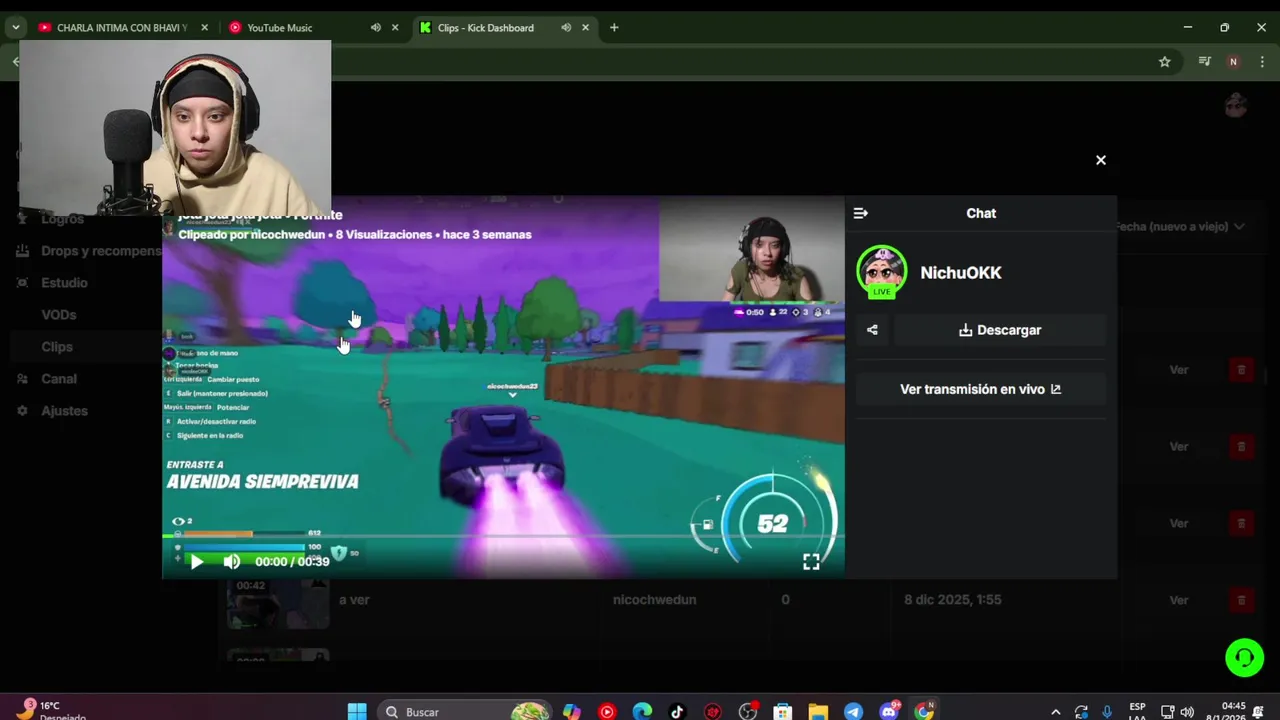Image resolution: width=1280 pixels, height=720 pixels.
Task: Click Ver in the 'a ver' clip row
Action: click(x=1179, y=600)
